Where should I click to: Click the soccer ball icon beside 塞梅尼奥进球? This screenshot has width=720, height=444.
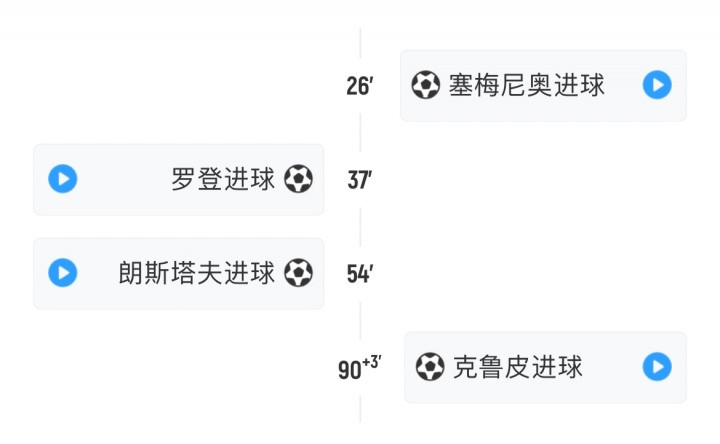point(425,86)
